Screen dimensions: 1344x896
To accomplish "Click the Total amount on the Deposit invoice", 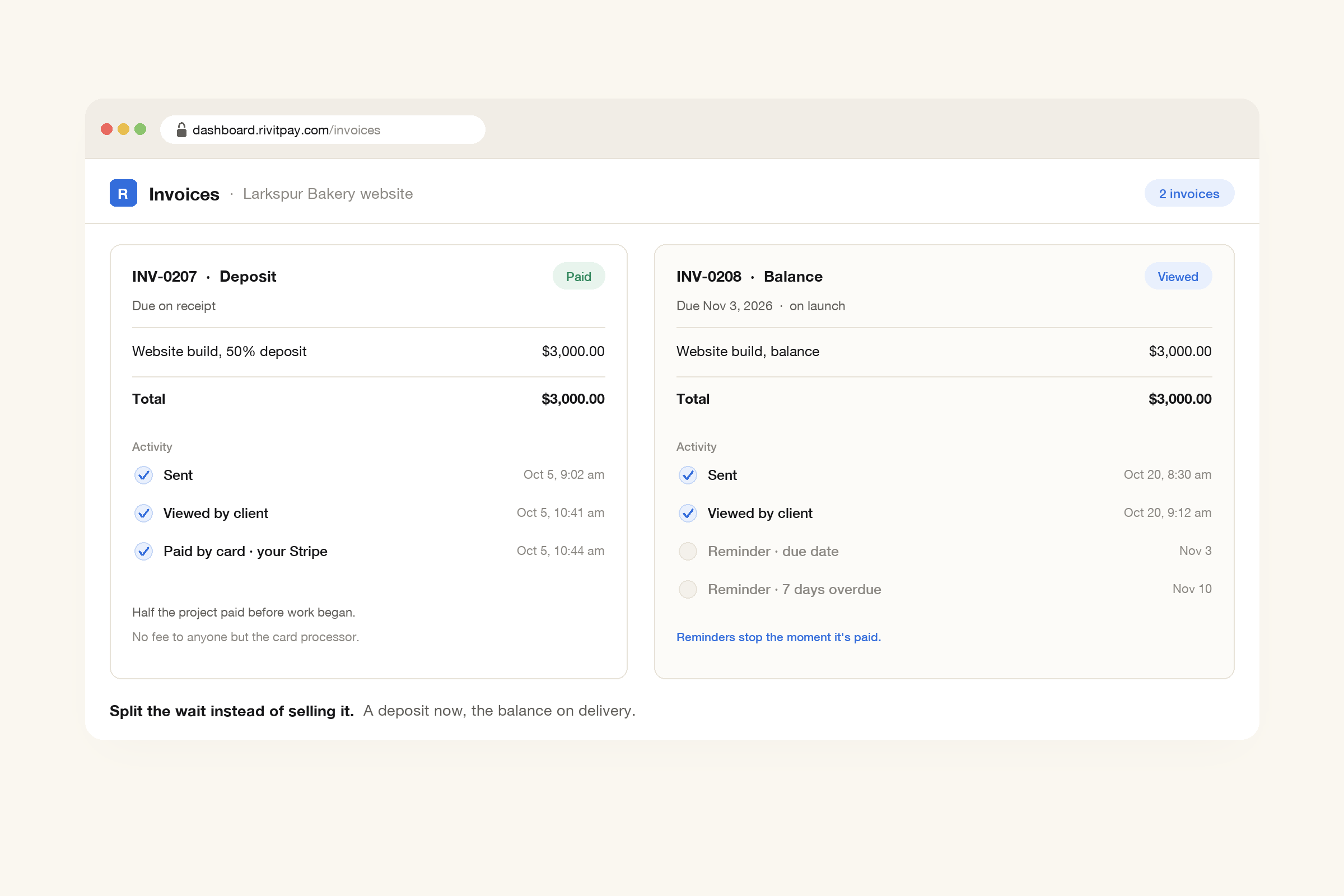I will pyautogui.click(x=573, y=399).
